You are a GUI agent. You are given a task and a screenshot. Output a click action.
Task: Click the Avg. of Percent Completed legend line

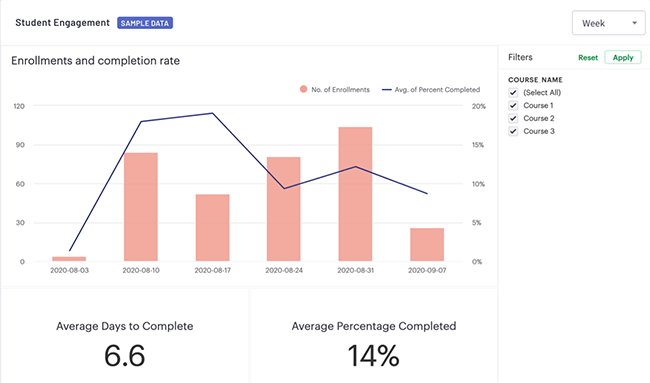(386, 90)
